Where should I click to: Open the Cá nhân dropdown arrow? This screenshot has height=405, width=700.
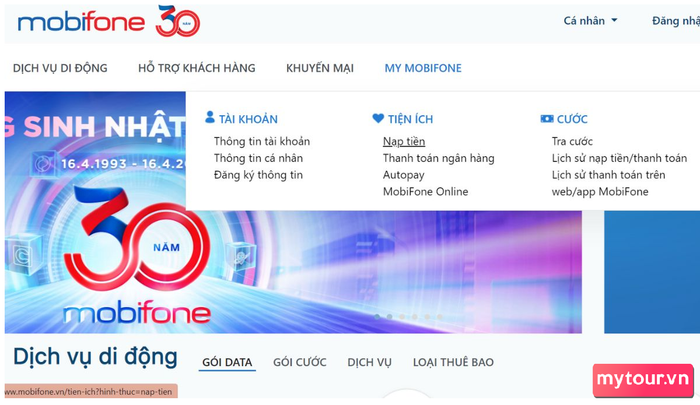pyautogui.click(x=614, y=21)
